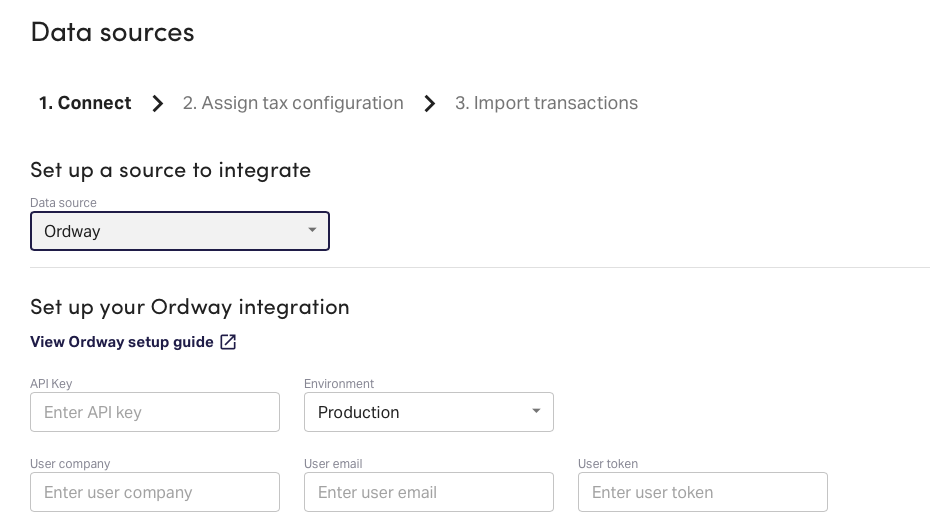Focus the API Key input field
Viewport: 930px width, 526px height.
(x=155, y=412)
